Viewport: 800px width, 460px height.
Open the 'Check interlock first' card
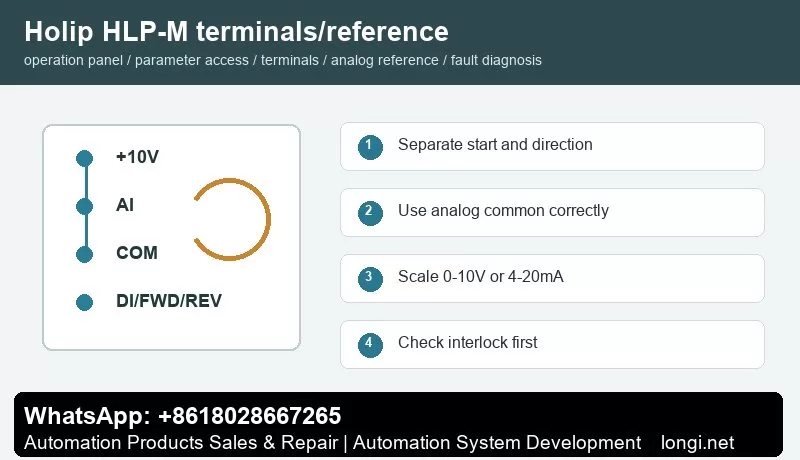click(x=553, y=344)
